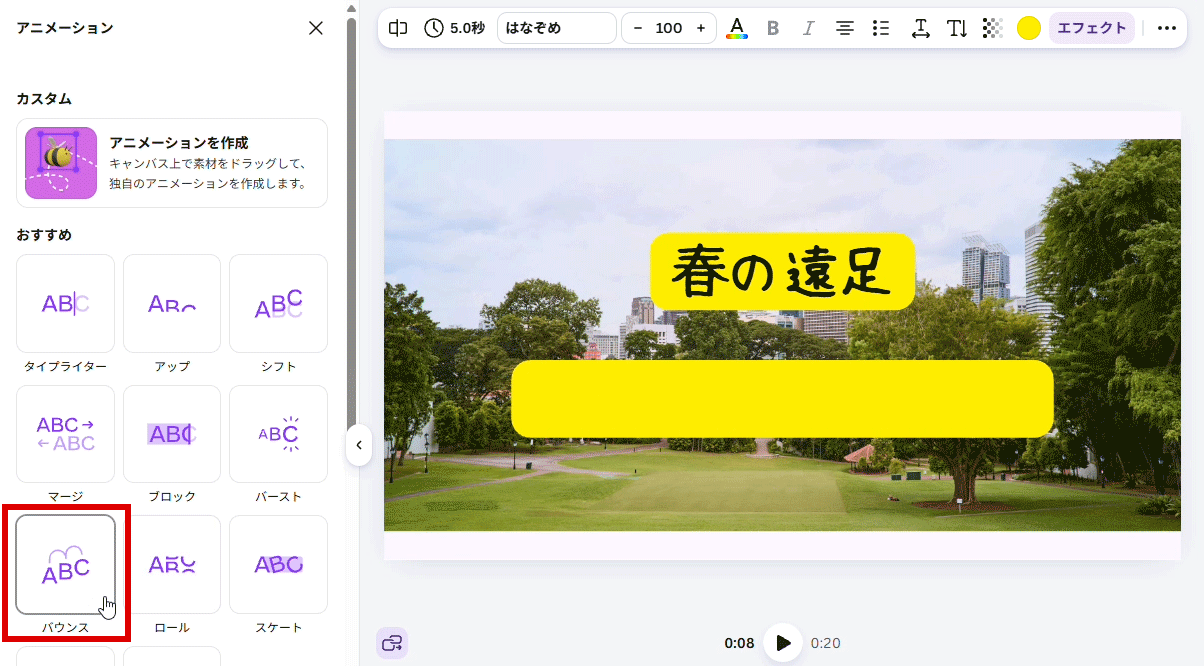Select the ブロック animation

click(172, 434)
